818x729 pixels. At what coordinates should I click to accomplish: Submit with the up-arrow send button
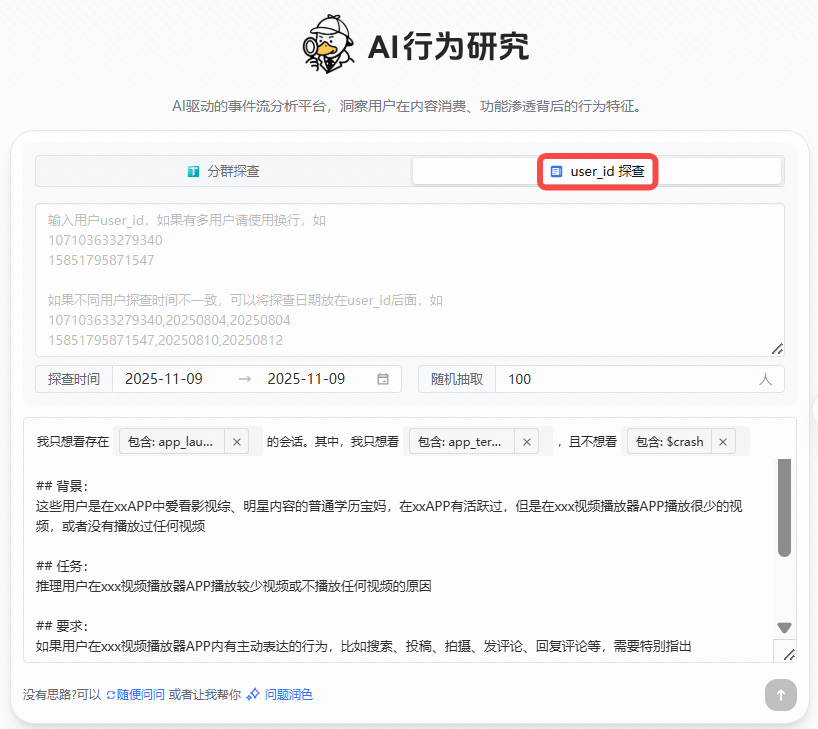(x=780, y=695)
